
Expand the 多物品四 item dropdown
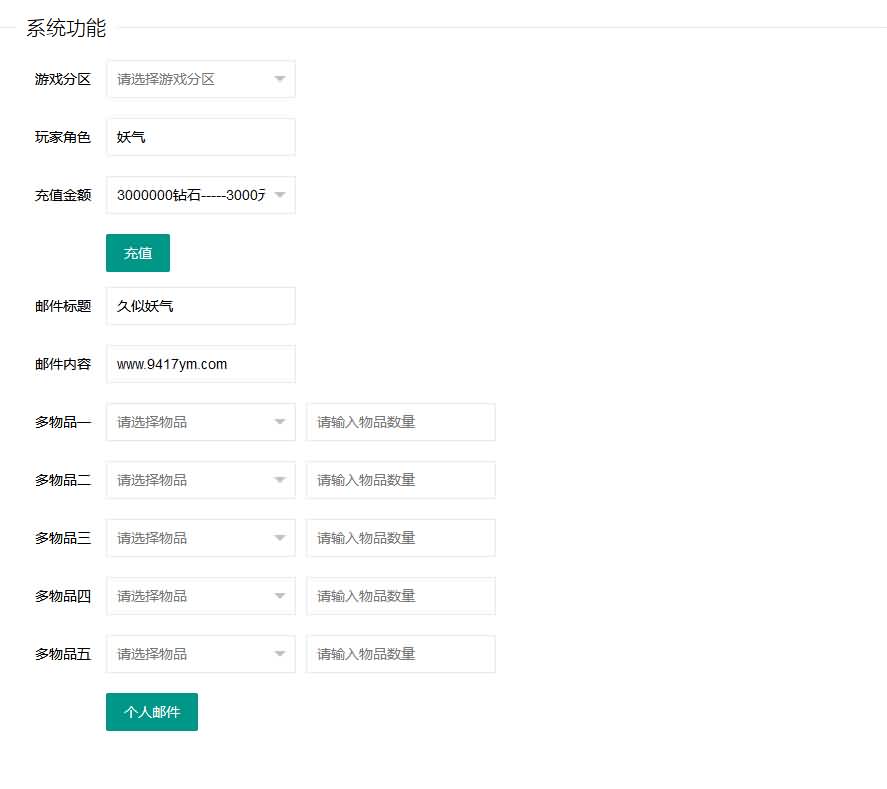[200, 595]
